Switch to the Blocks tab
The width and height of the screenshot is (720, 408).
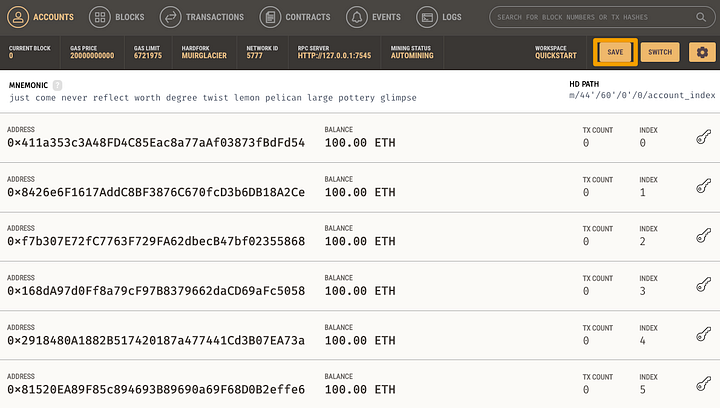117,17
